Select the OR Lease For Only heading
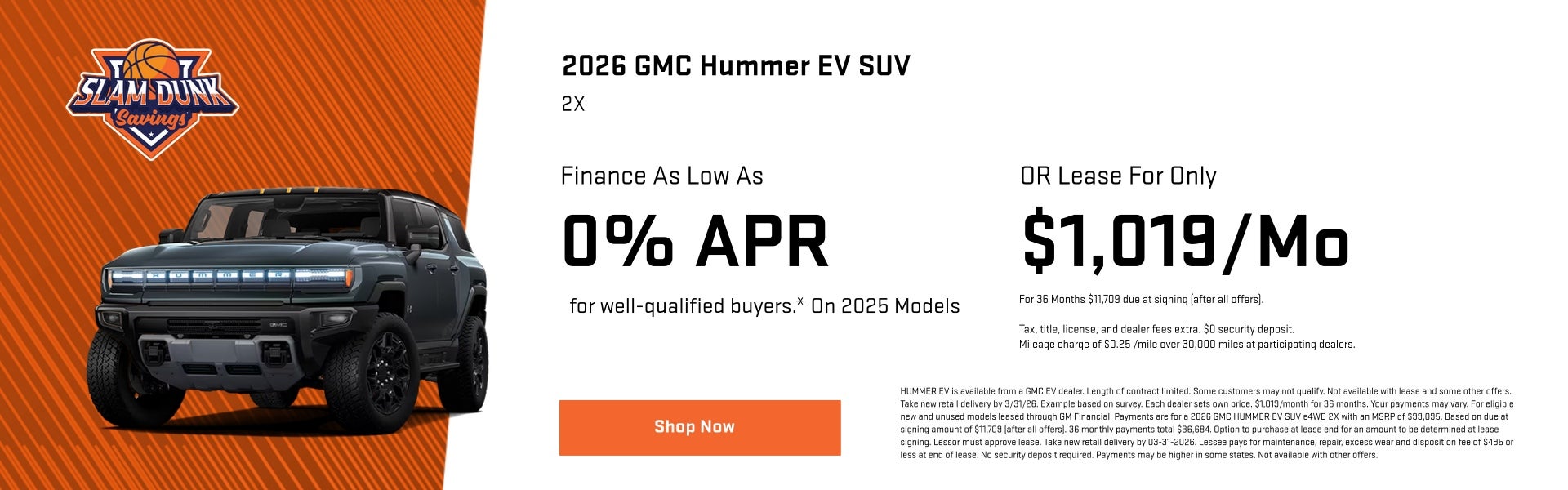 click(1119, 176)
